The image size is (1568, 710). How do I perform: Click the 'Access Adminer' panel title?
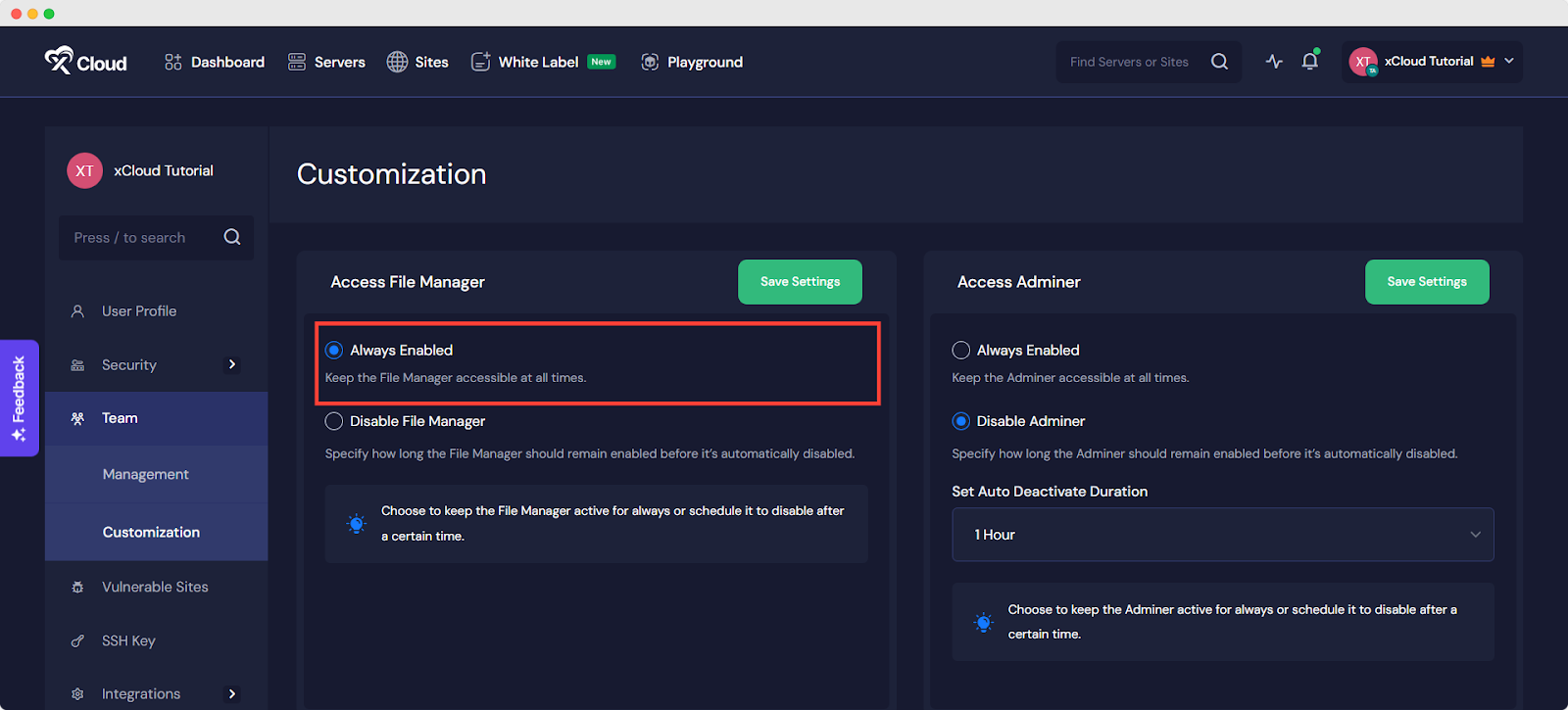[x=1018, y=282]
